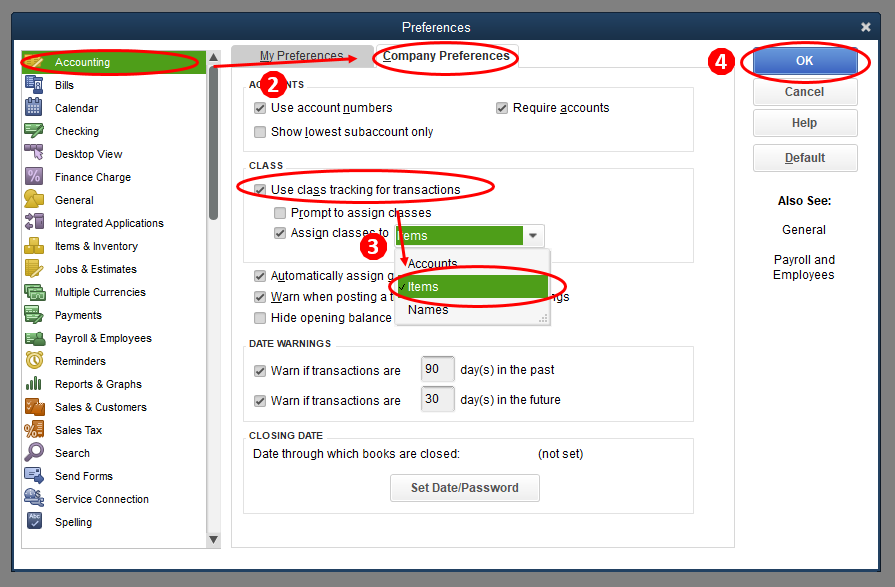The height and width of the screenshot is (587, 895).
Task: Click the Sales Tax icon
Action: (34, 429)
